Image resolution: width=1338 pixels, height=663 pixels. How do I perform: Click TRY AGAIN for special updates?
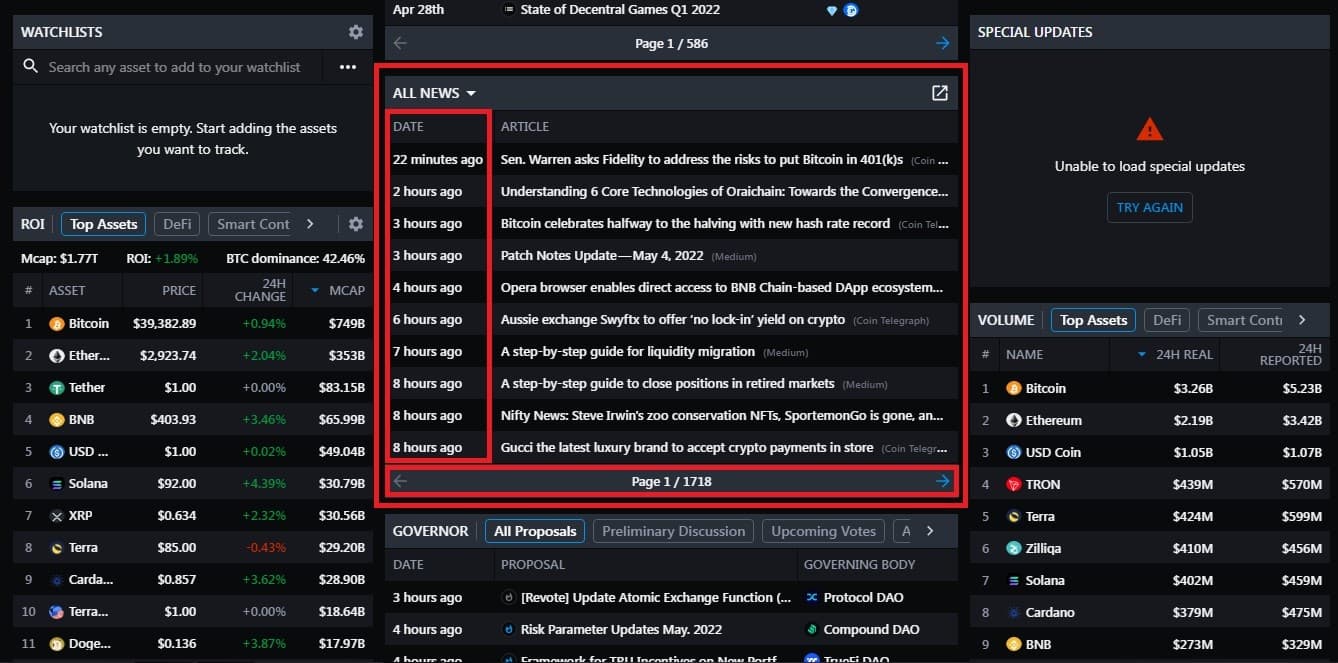pos(1149,207)
